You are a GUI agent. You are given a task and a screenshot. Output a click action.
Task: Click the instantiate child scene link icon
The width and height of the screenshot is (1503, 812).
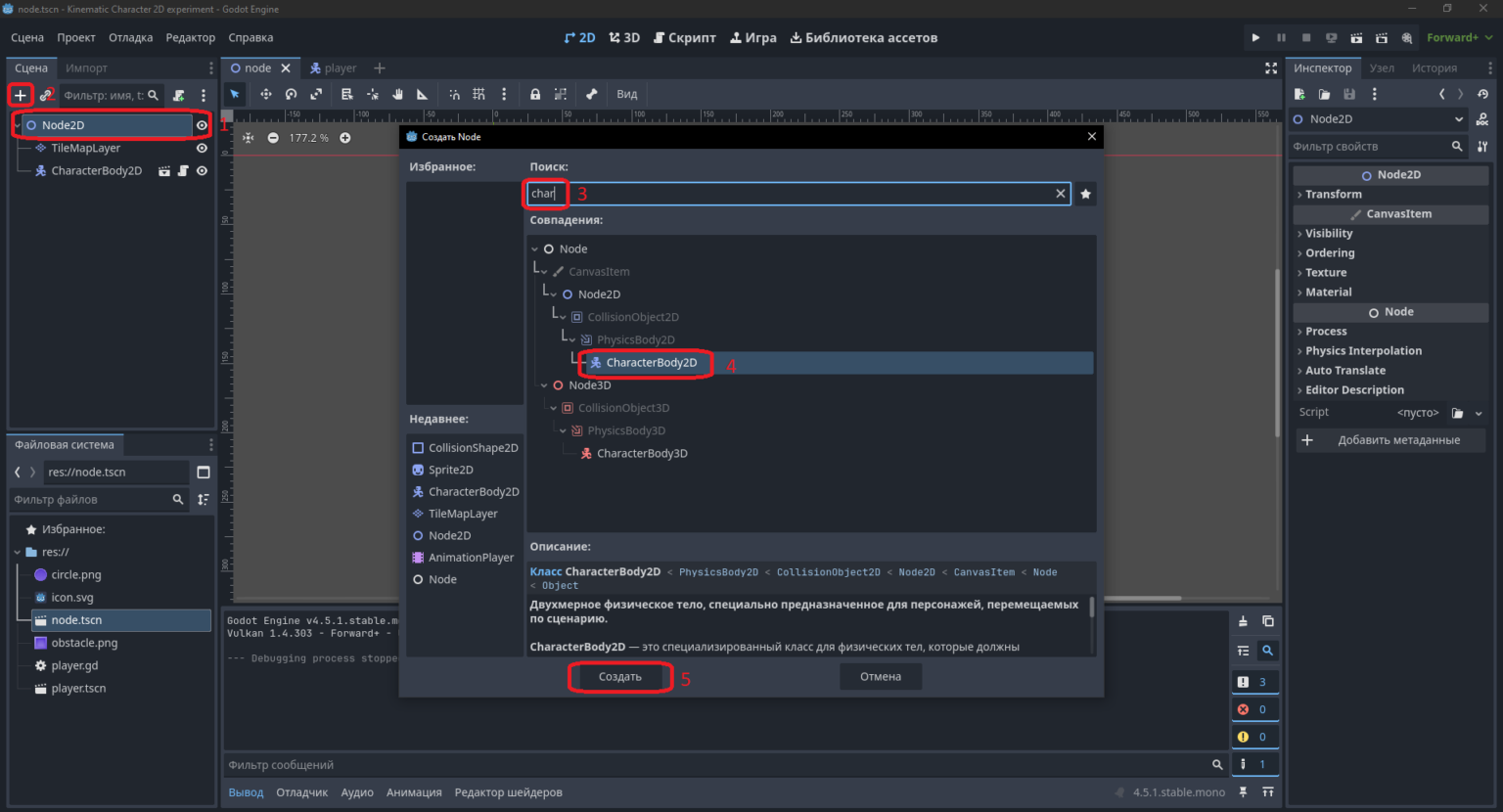46,95
